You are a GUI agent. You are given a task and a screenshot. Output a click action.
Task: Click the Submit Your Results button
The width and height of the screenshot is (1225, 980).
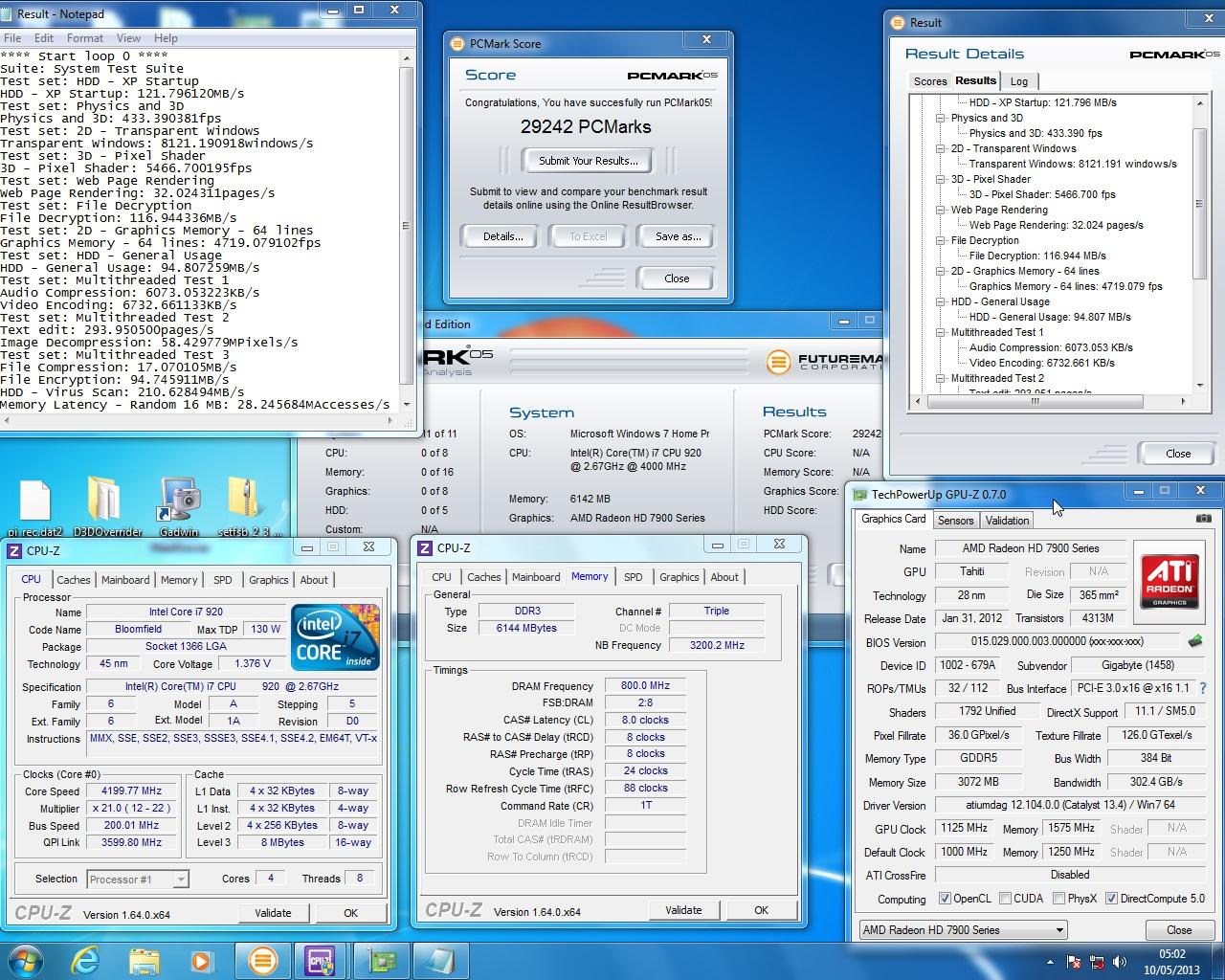point(588,161)
